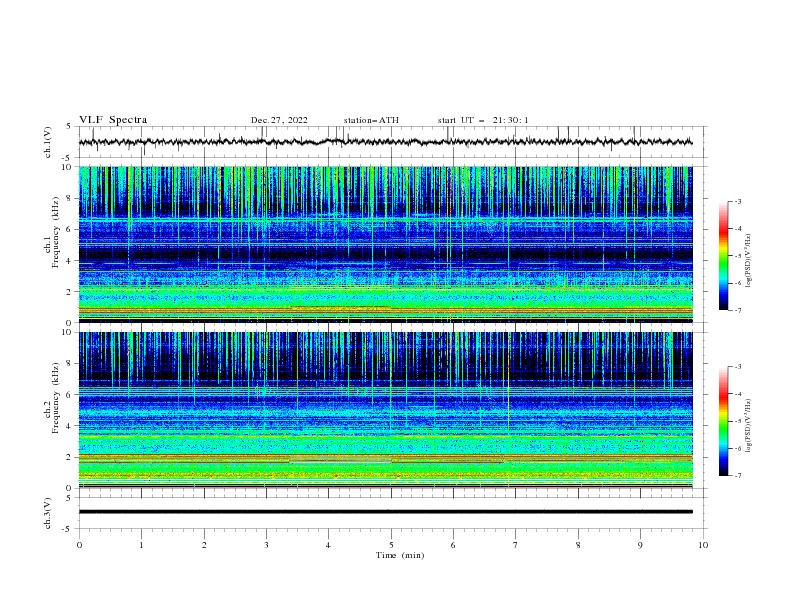Image resolution: width=792 pixels, height=612 pixels.
Task: Click the "2" kHz tick on ch.2 frequency axis
Action: [x=70, y=457]
